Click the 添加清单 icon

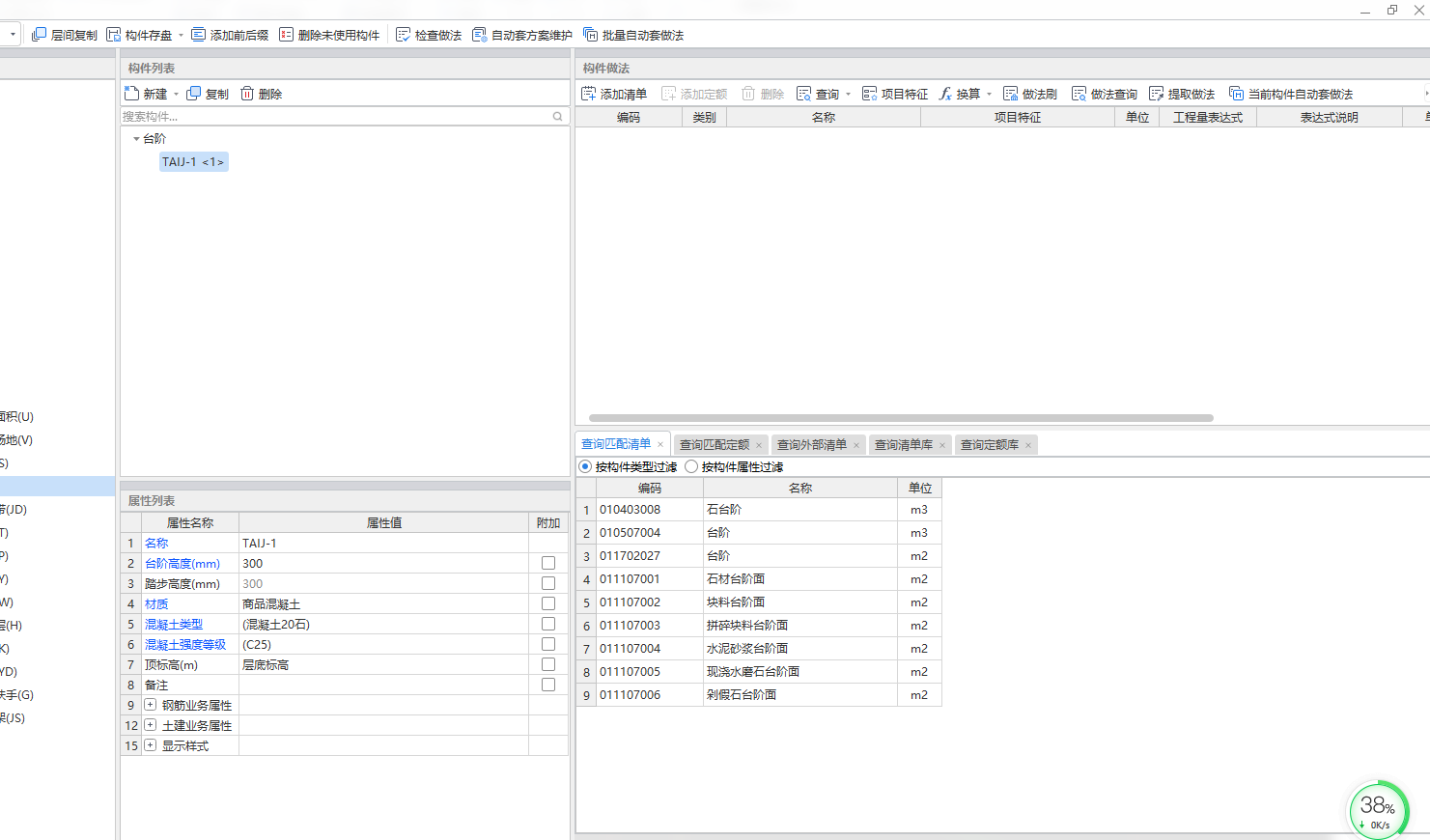[589, 94]
